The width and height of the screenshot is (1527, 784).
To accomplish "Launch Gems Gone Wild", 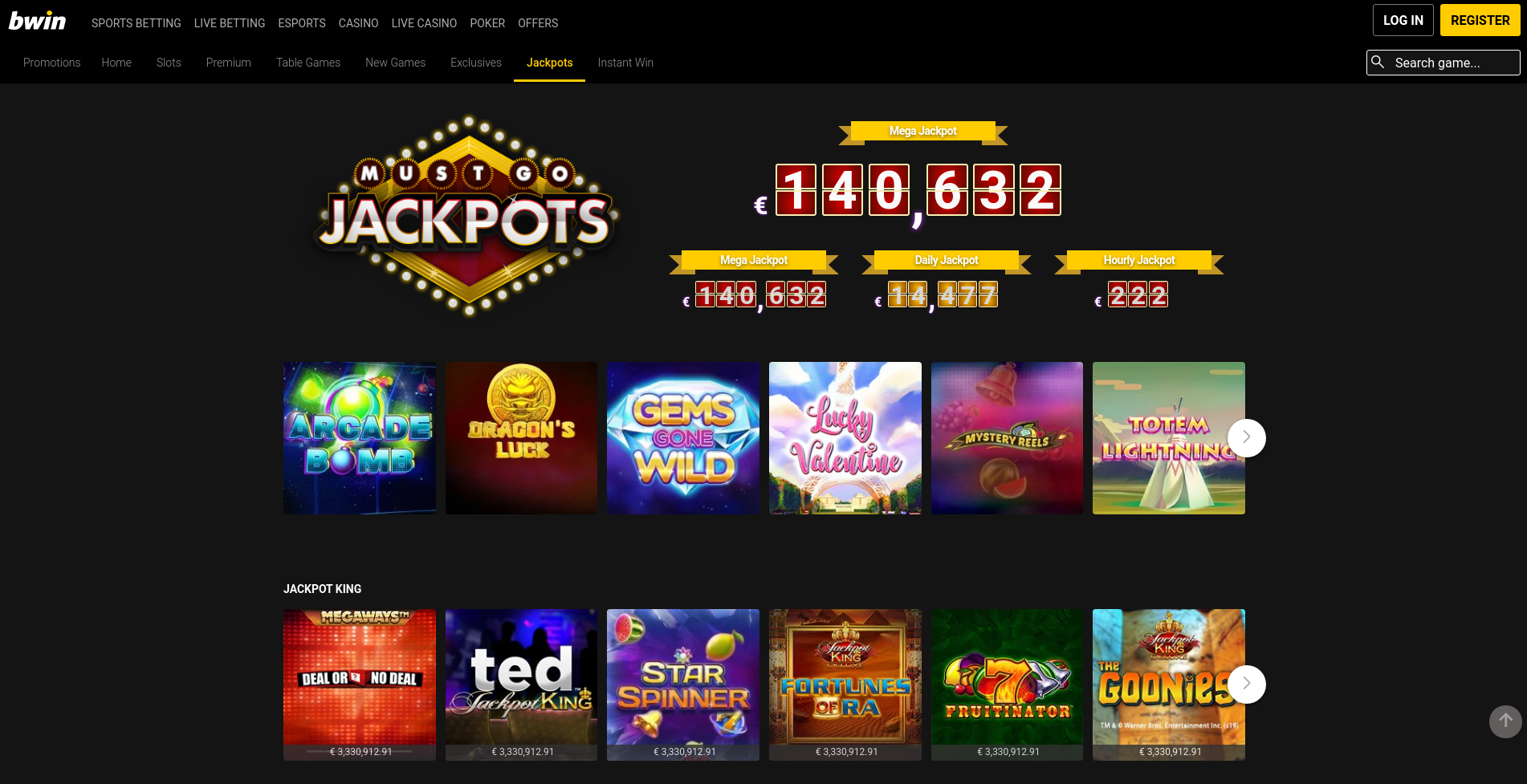I will pos(683,438).
